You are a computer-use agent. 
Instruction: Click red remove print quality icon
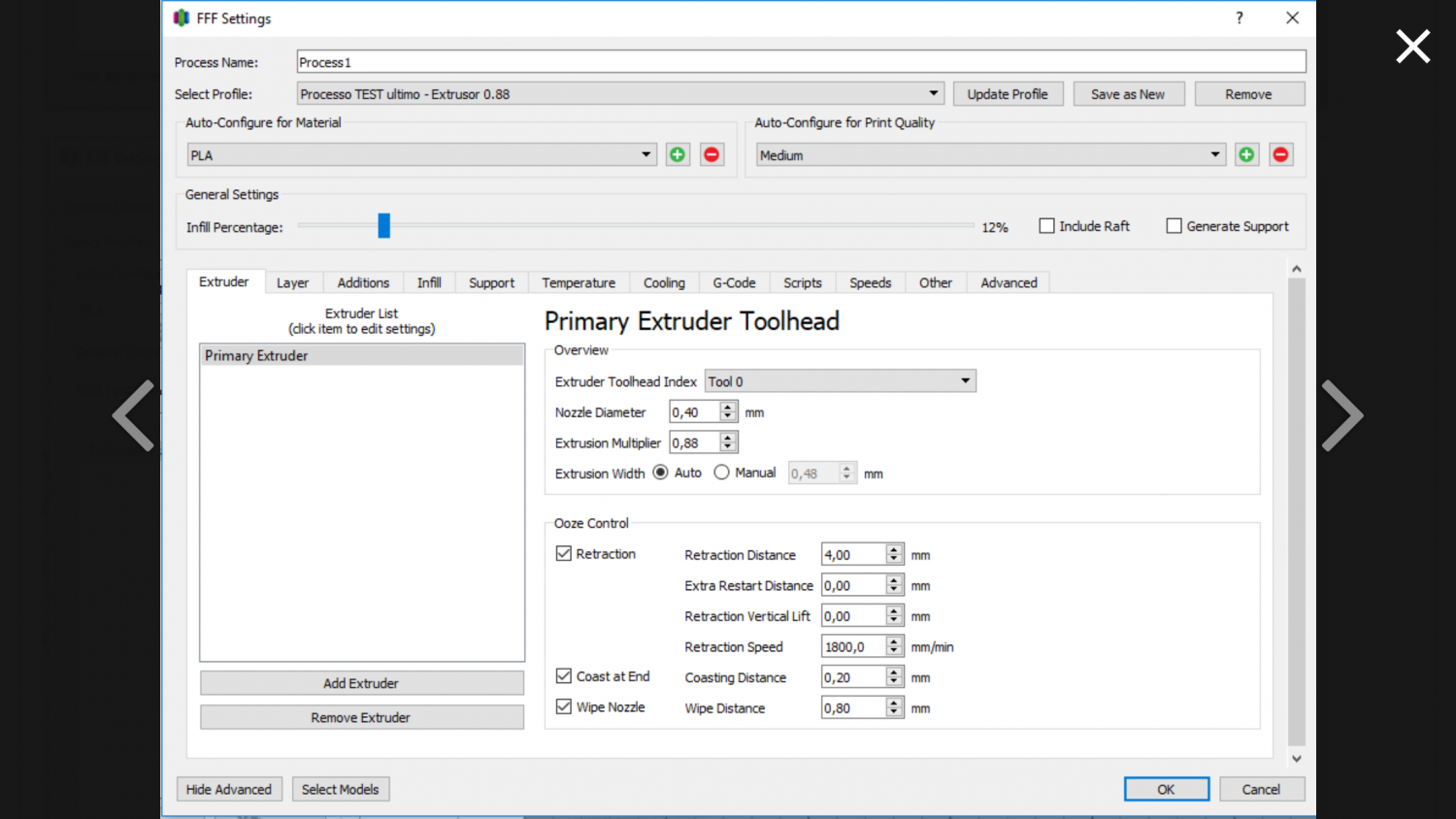click(x=1280, y=155)
